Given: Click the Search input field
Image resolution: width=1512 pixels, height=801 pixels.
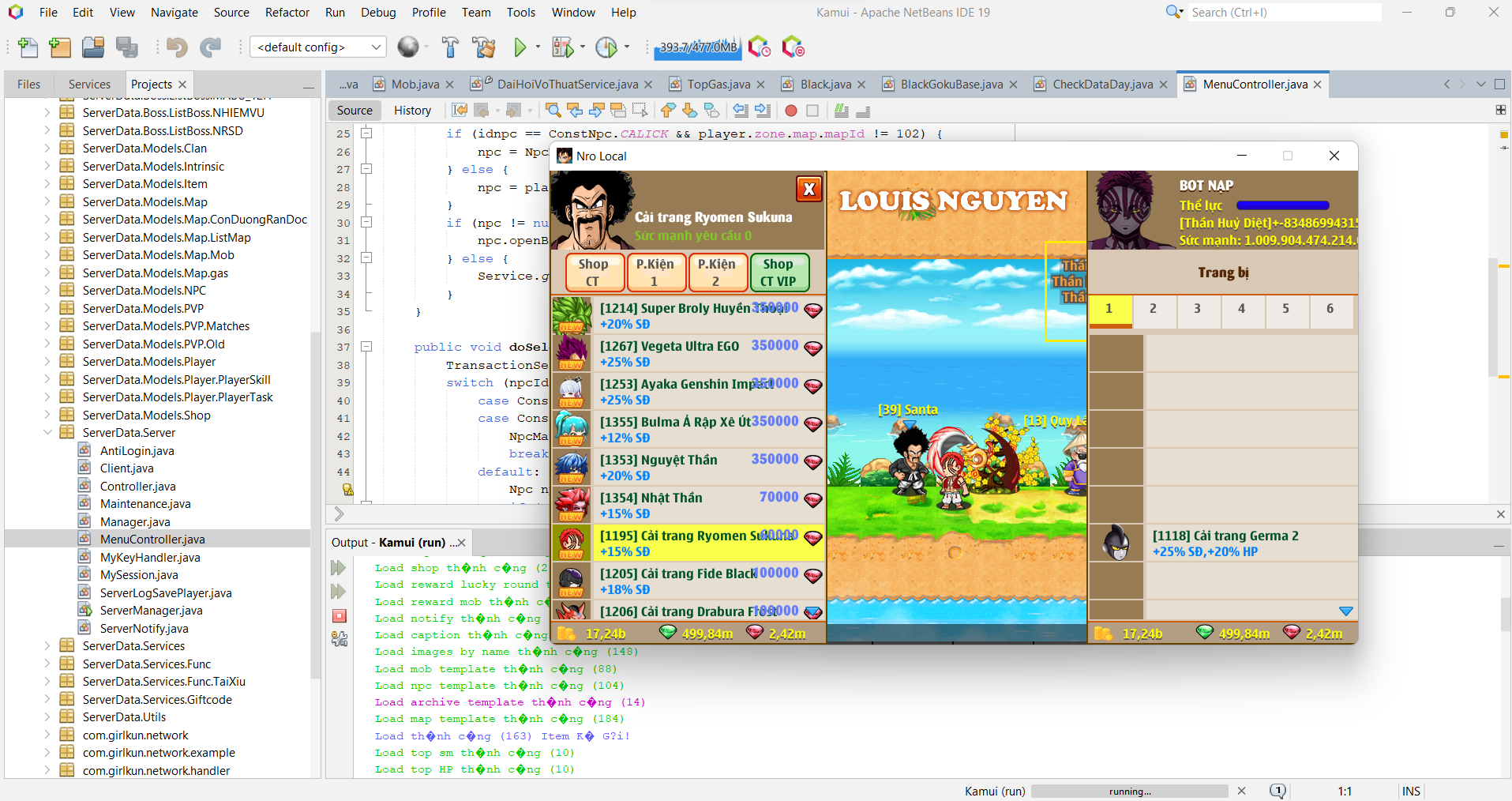Looking at the screenshot, I should pyautogui.click(x=1283, y=13).
